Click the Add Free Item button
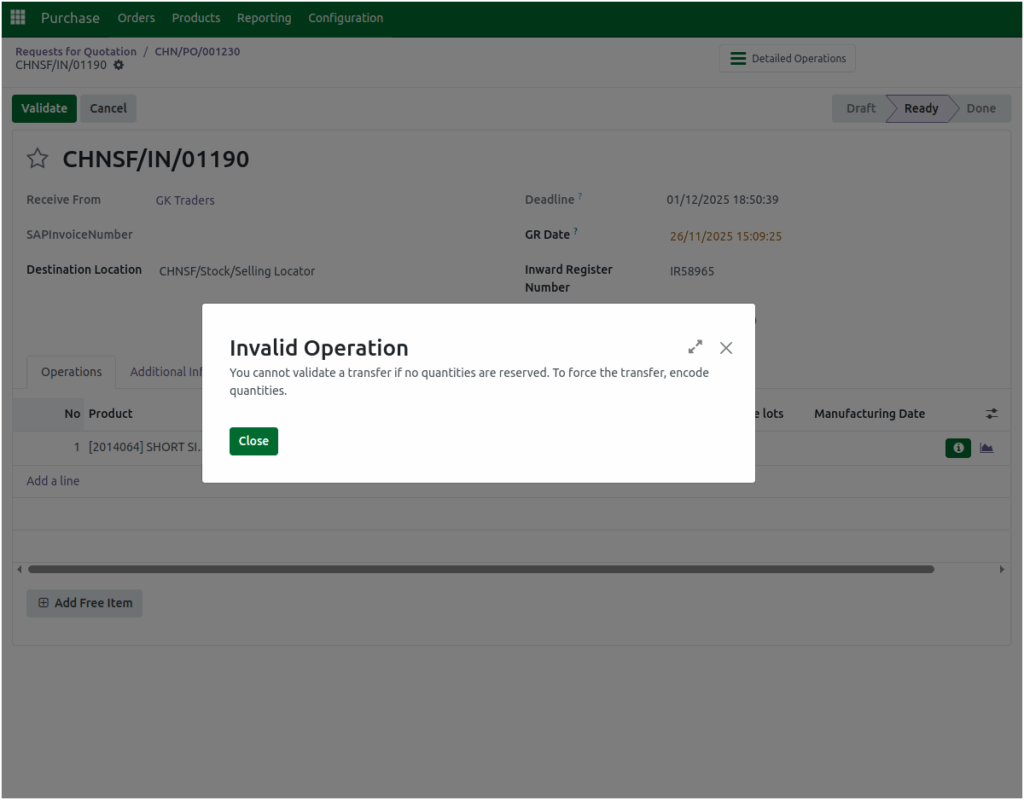This screenshot has height=800, width=1024. [84, 603]
